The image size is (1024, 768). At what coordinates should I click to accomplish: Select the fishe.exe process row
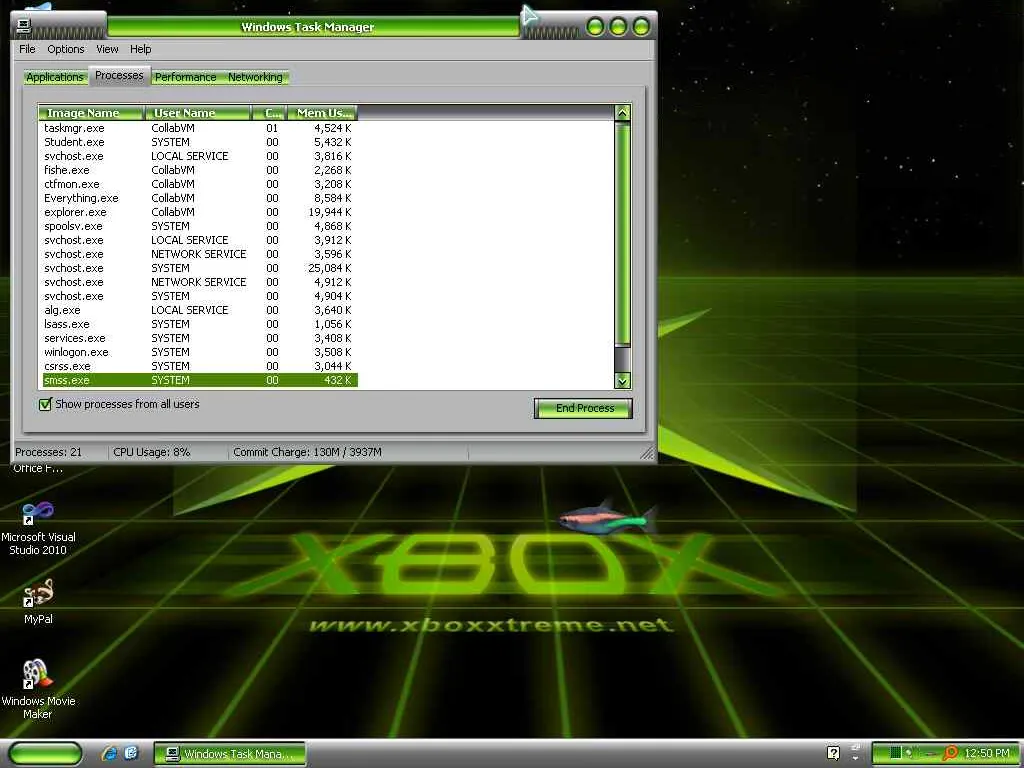click(199, 170)
